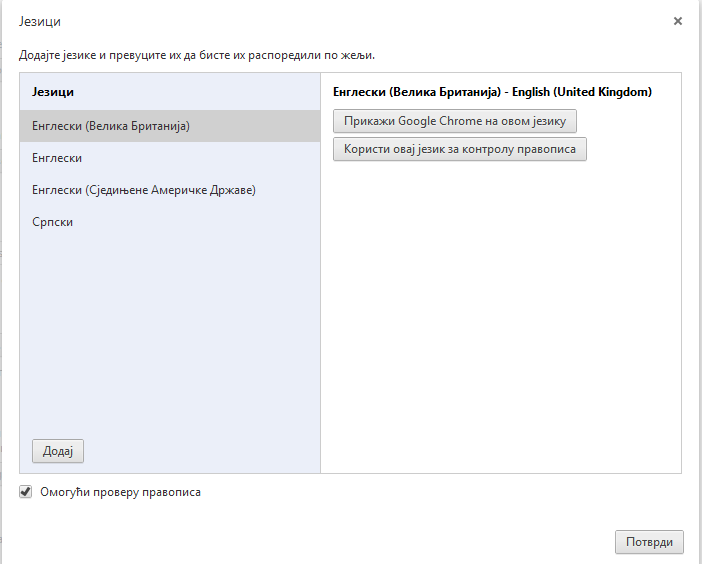The image size is (702, 564).
Task: Select the plain Енглески language entry
Action: click(170, 158)
